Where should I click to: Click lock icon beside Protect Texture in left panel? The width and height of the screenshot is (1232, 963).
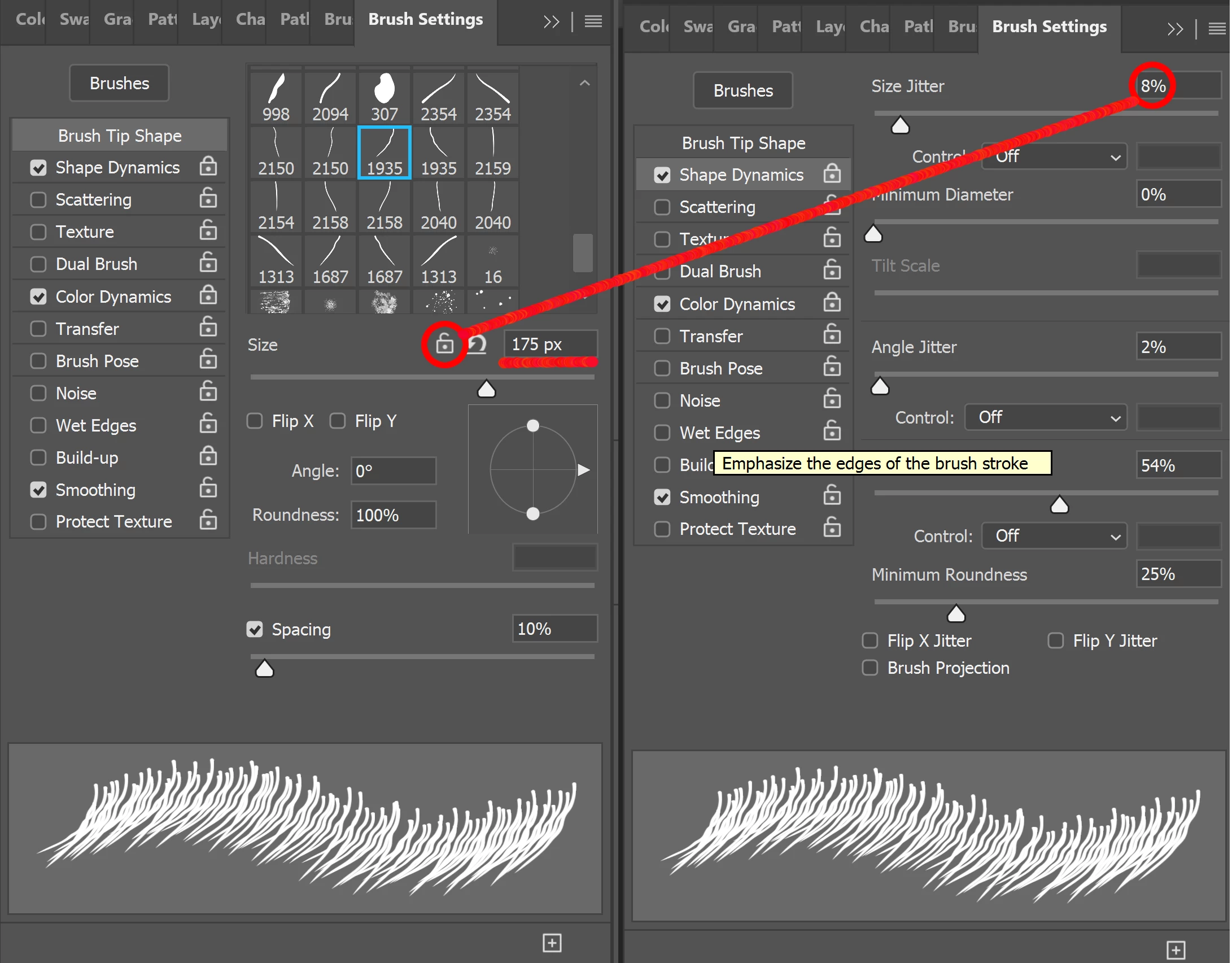pyautogui.click(x=208, y=520)
